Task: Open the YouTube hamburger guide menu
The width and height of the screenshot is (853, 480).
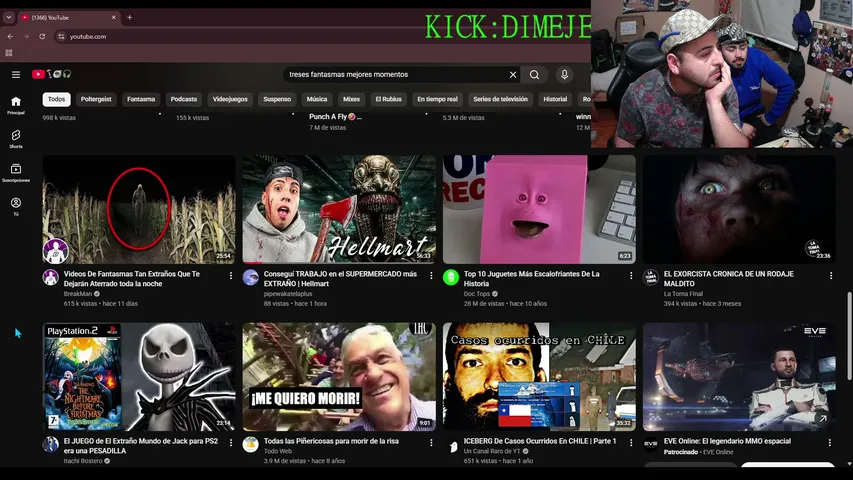Action: coord(16,75)
